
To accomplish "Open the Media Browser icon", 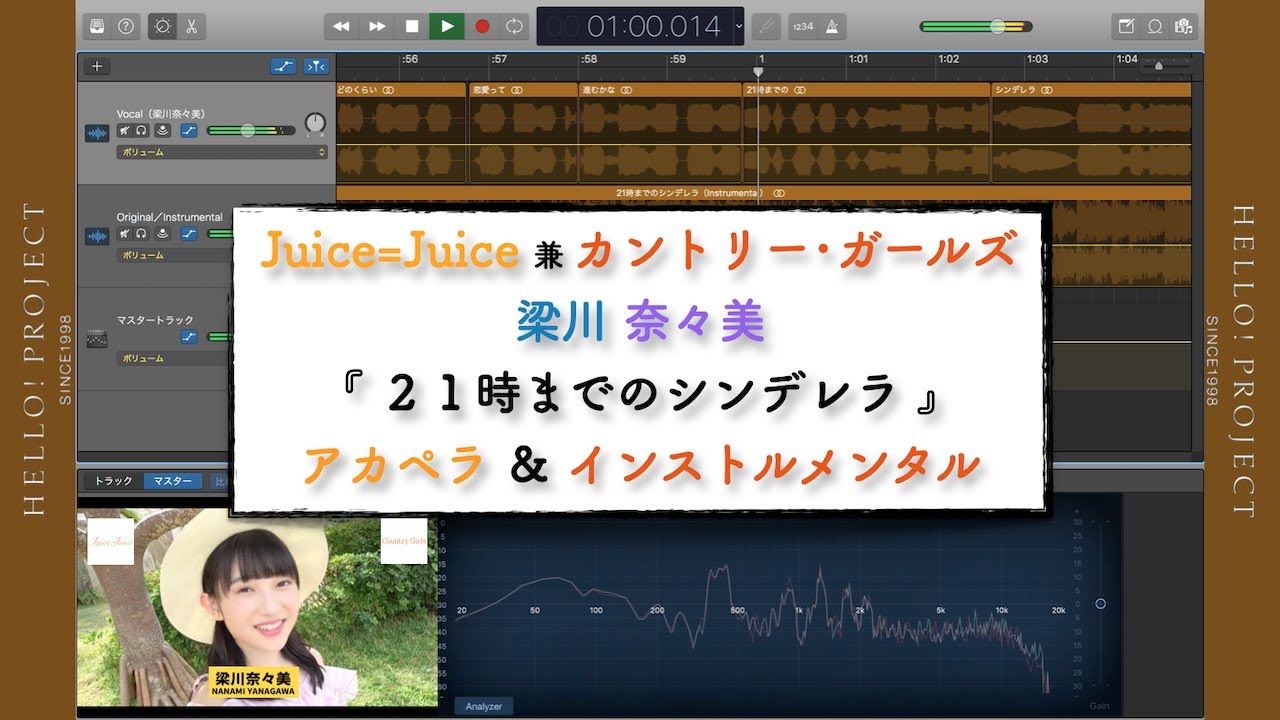I will point(1185,26).
